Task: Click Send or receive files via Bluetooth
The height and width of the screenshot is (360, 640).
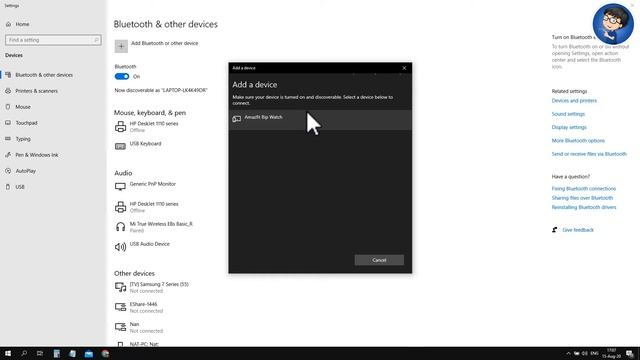Action: pos(589,154)
